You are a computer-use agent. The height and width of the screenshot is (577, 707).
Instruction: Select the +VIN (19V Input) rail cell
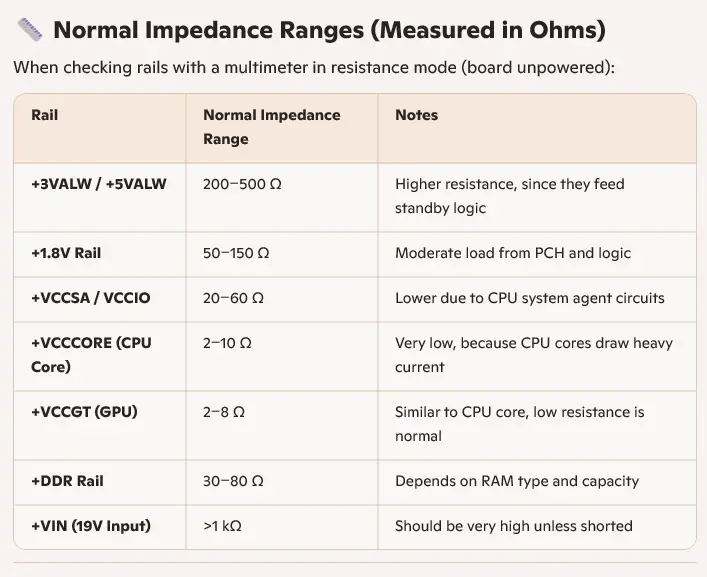coord(91,526)
